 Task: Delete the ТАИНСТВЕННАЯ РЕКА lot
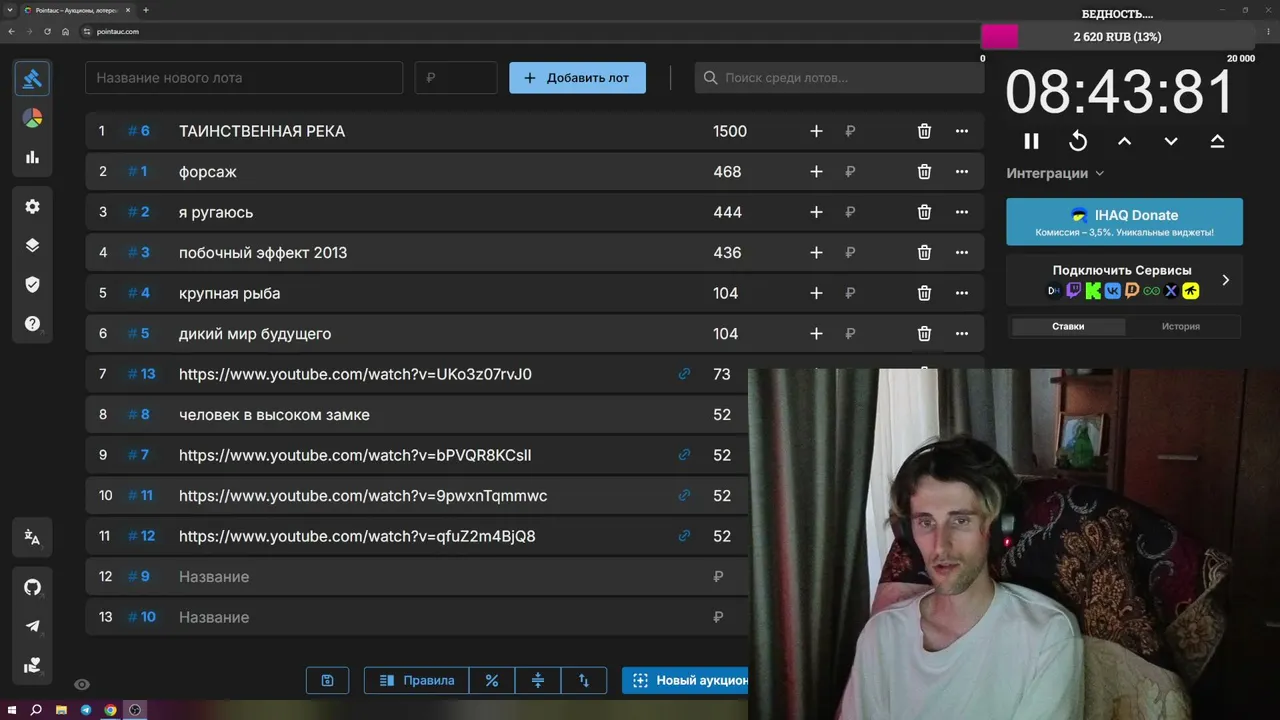[x=924, y=131]
